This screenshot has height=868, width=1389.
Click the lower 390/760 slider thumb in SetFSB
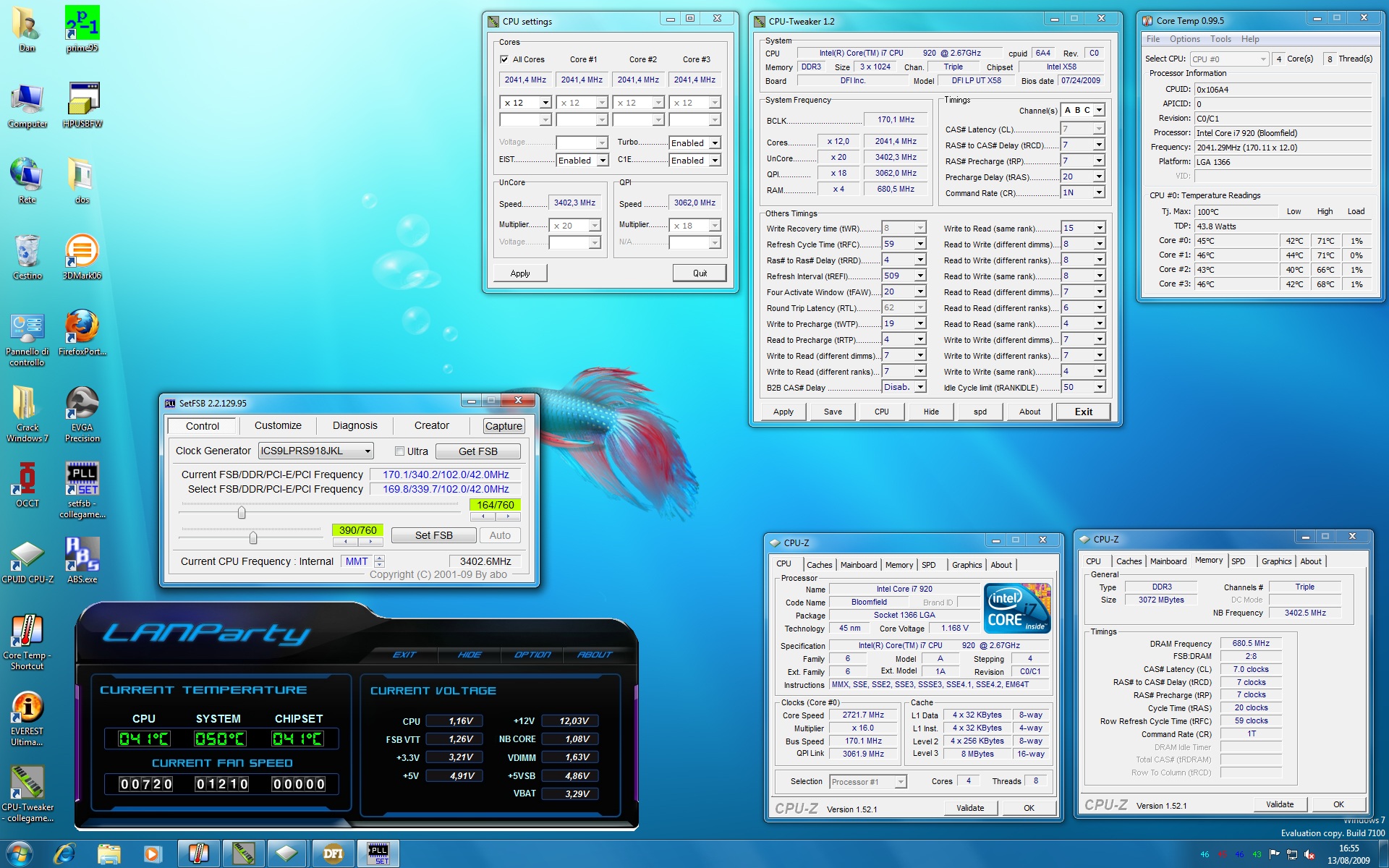pos(252,537)
